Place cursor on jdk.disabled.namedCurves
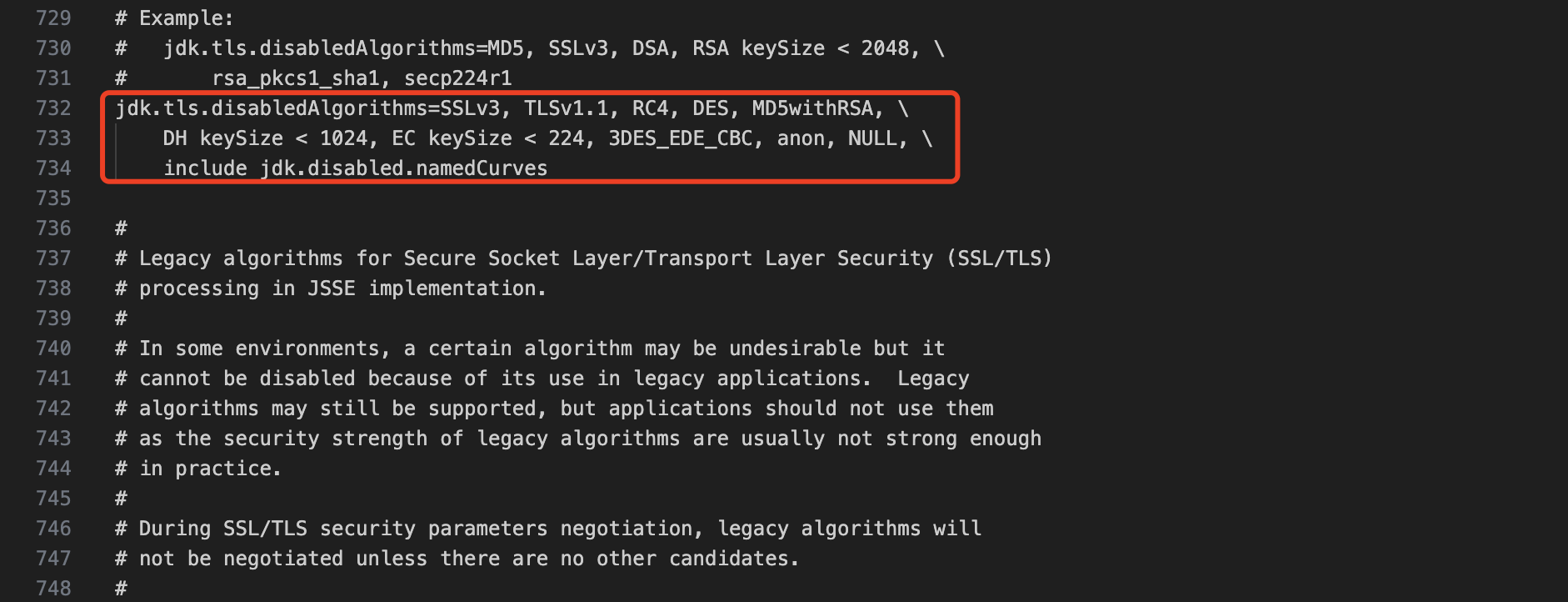The height and width of the screenshot is (602, 1568). [403, 168]
